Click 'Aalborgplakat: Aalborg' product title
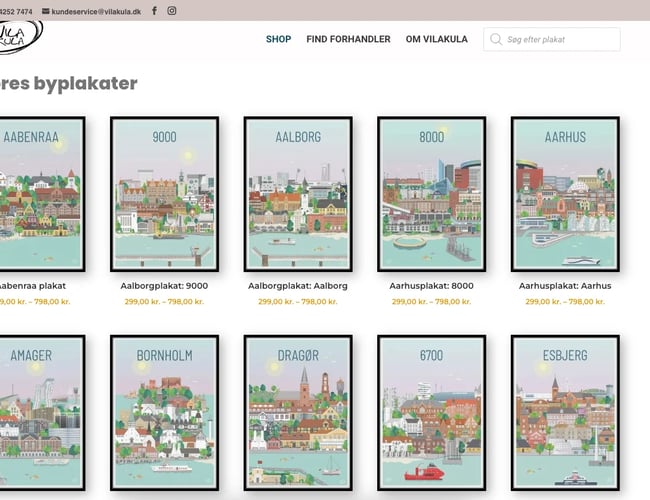 point(298,286)
